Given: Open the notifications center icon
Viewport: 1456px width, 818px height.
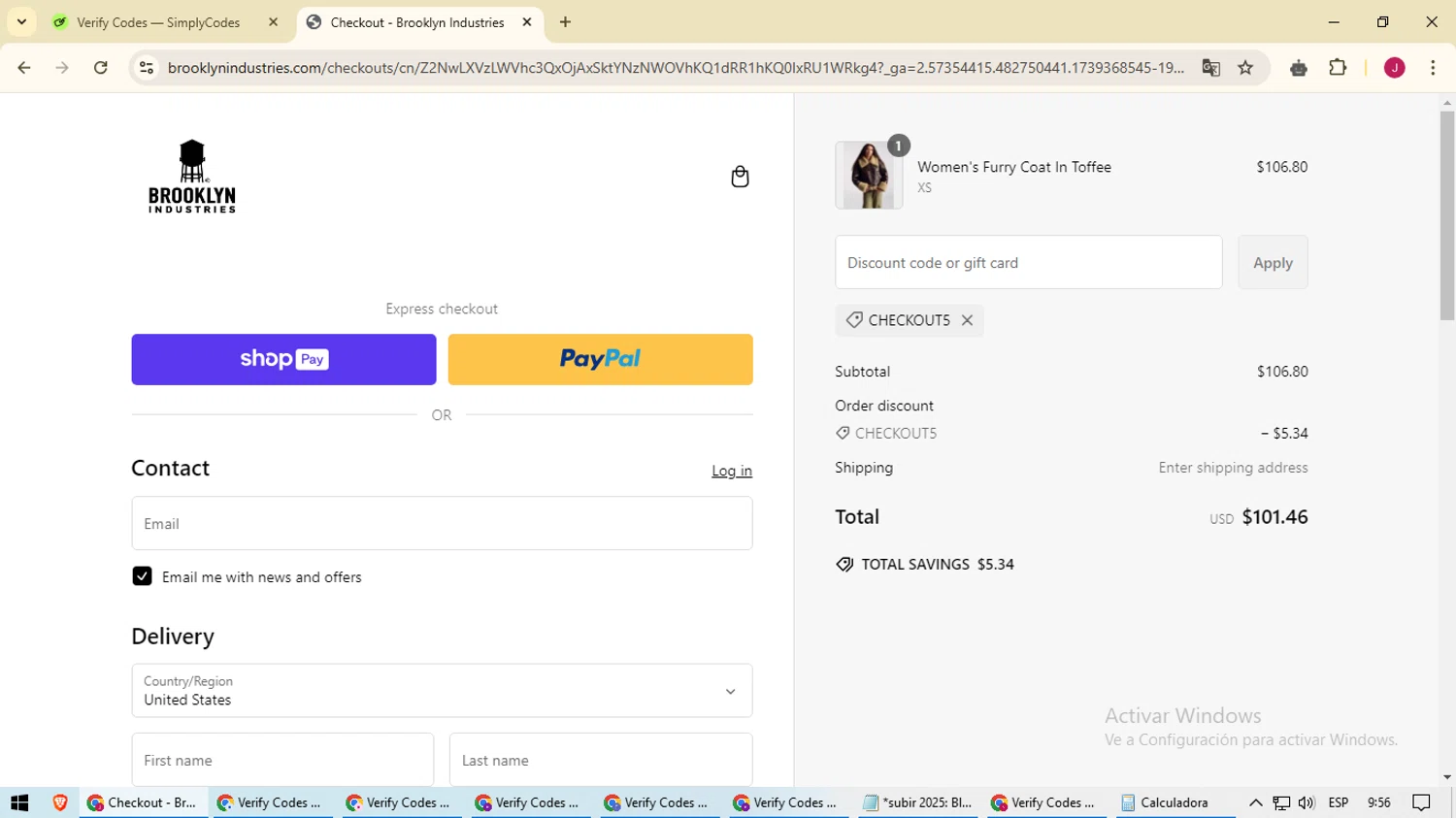Looking at the screenshot, I should (x=1422, y=802).
